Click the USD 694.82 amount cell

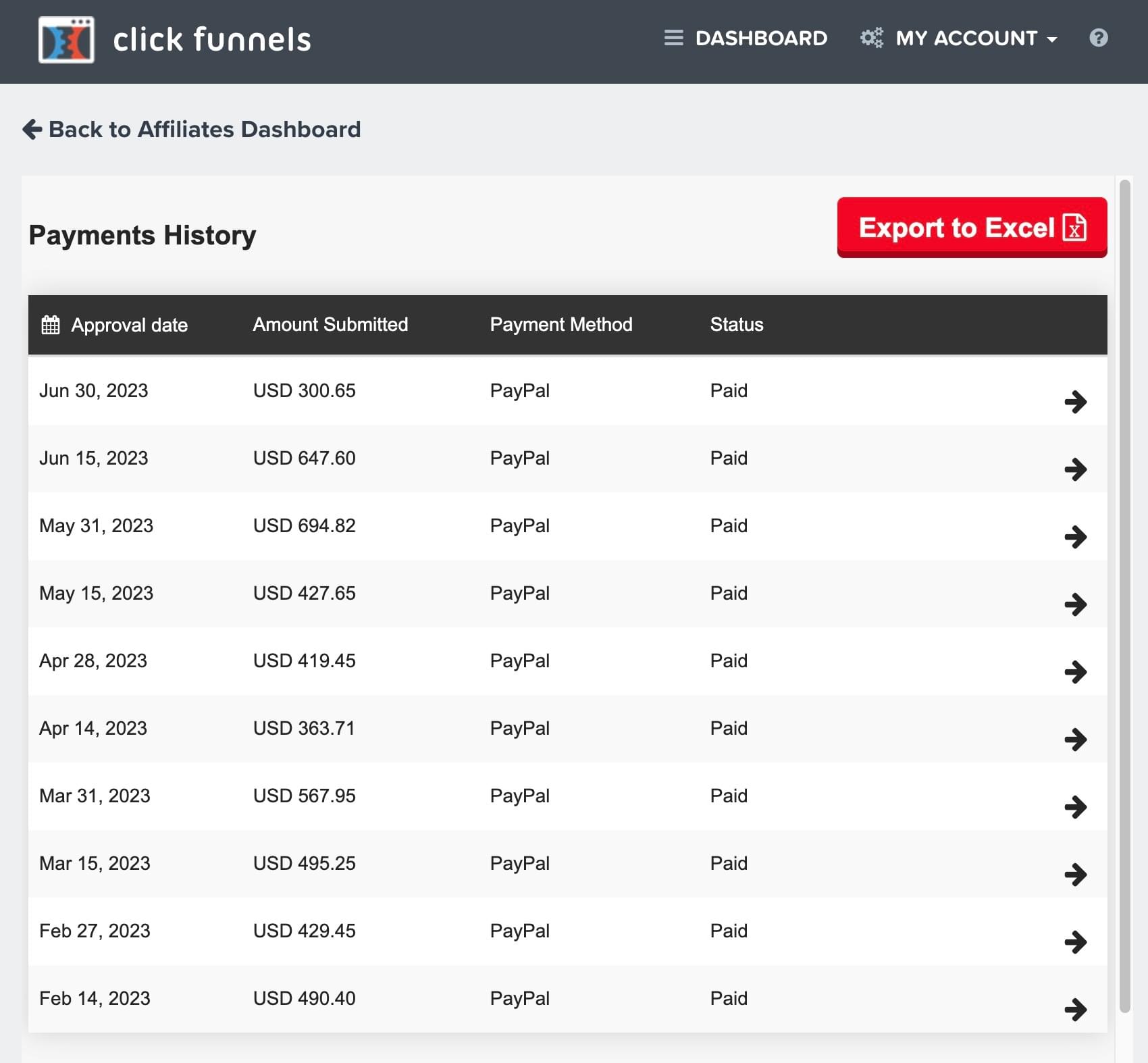[x=305, y=525]
